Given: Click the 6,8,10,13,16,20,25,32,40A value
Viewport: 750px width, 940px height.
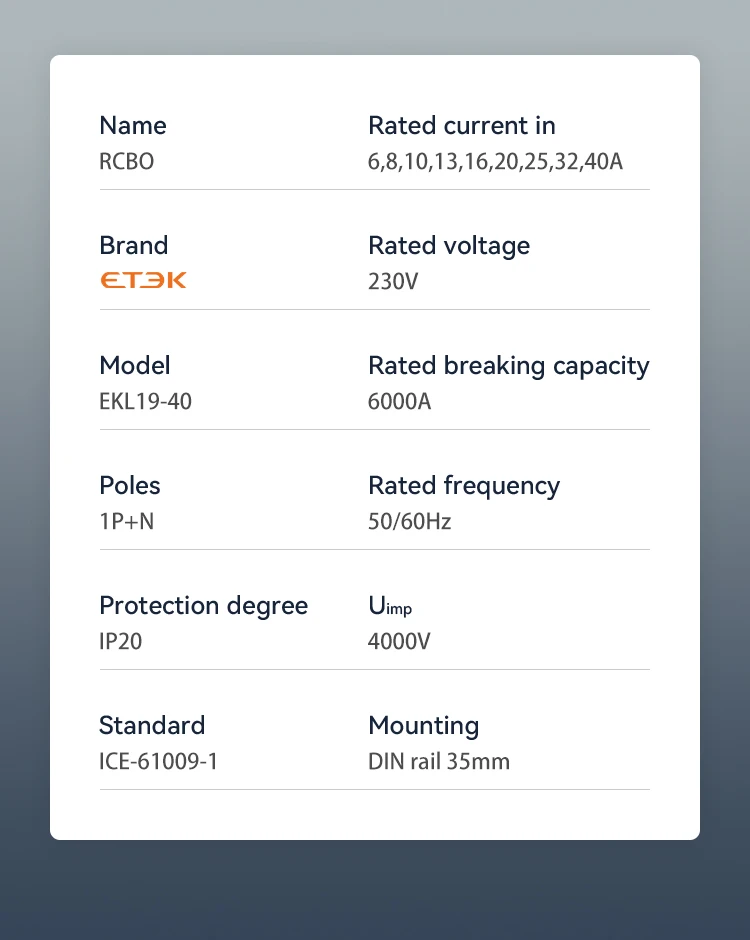Looking at the screenshot, I should [495, 162].
